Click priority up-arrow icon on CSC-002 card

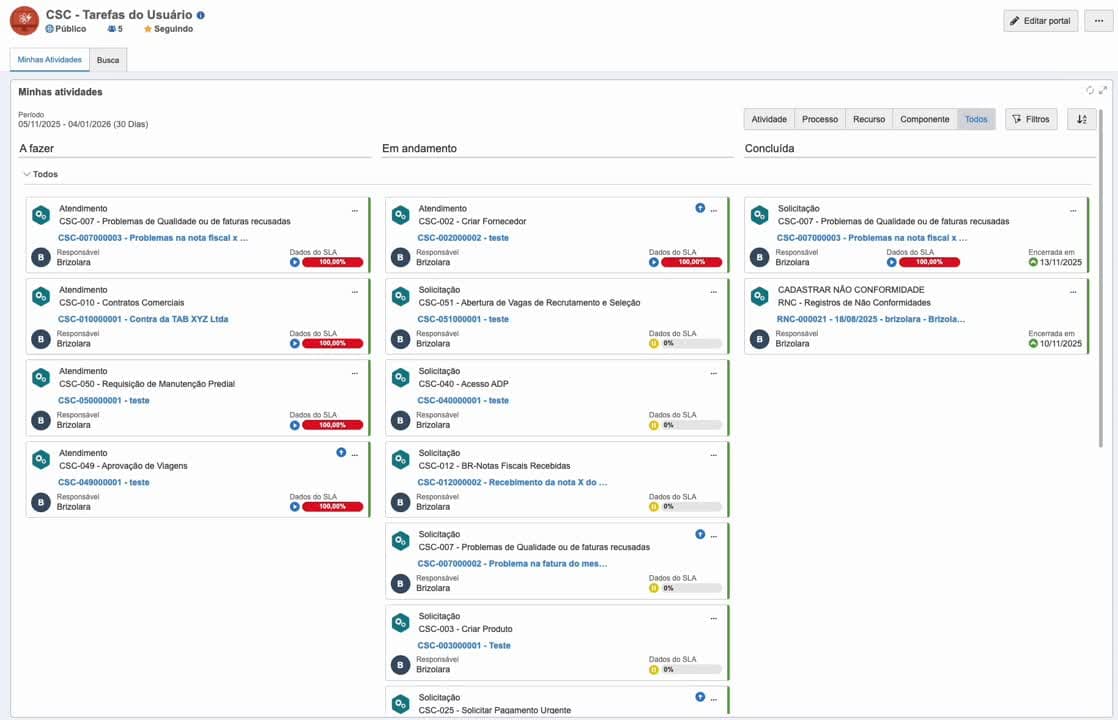(x=700, y=208)
